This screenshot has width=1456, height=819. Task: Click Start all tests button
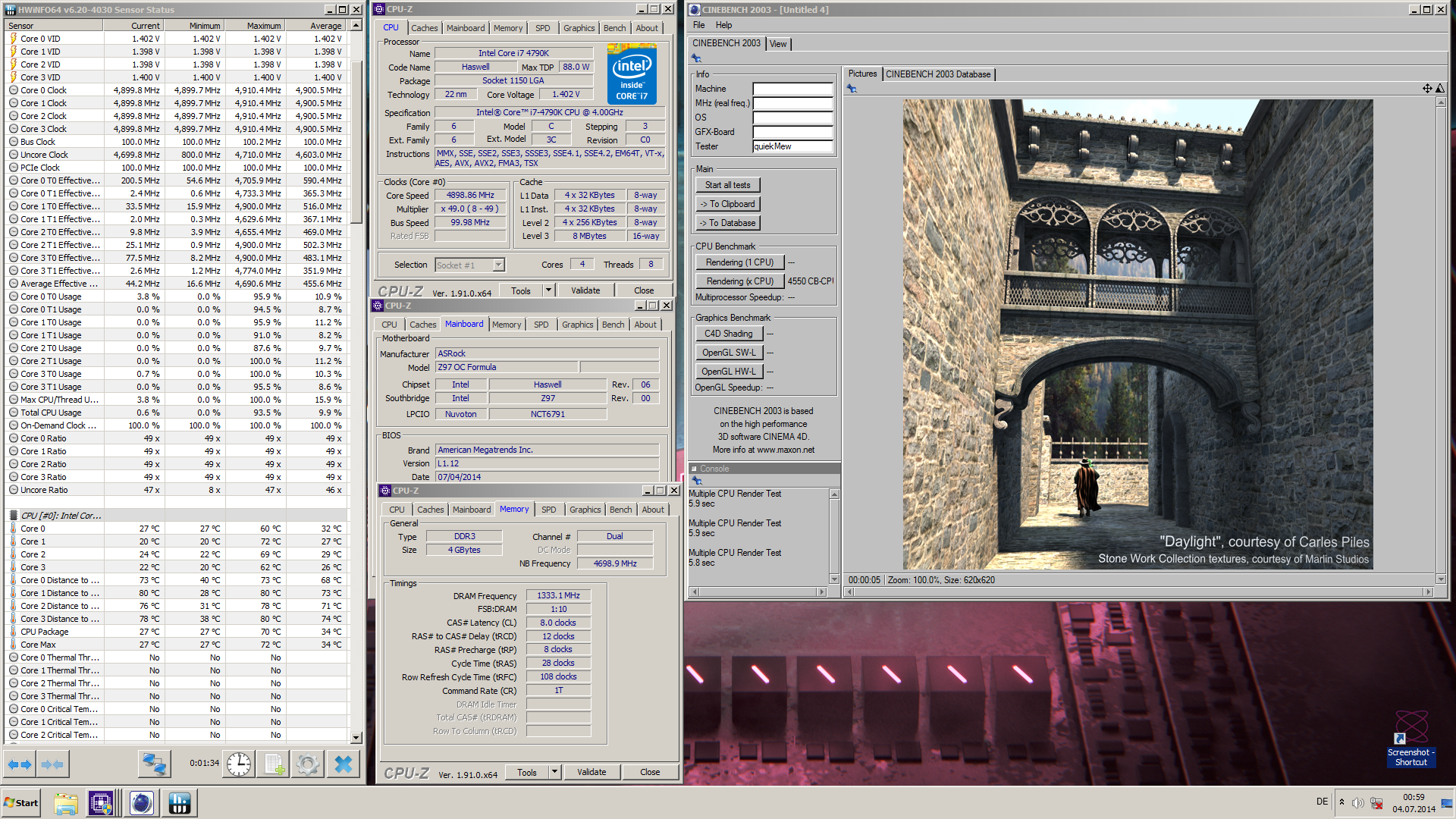[x=727, y=185]
